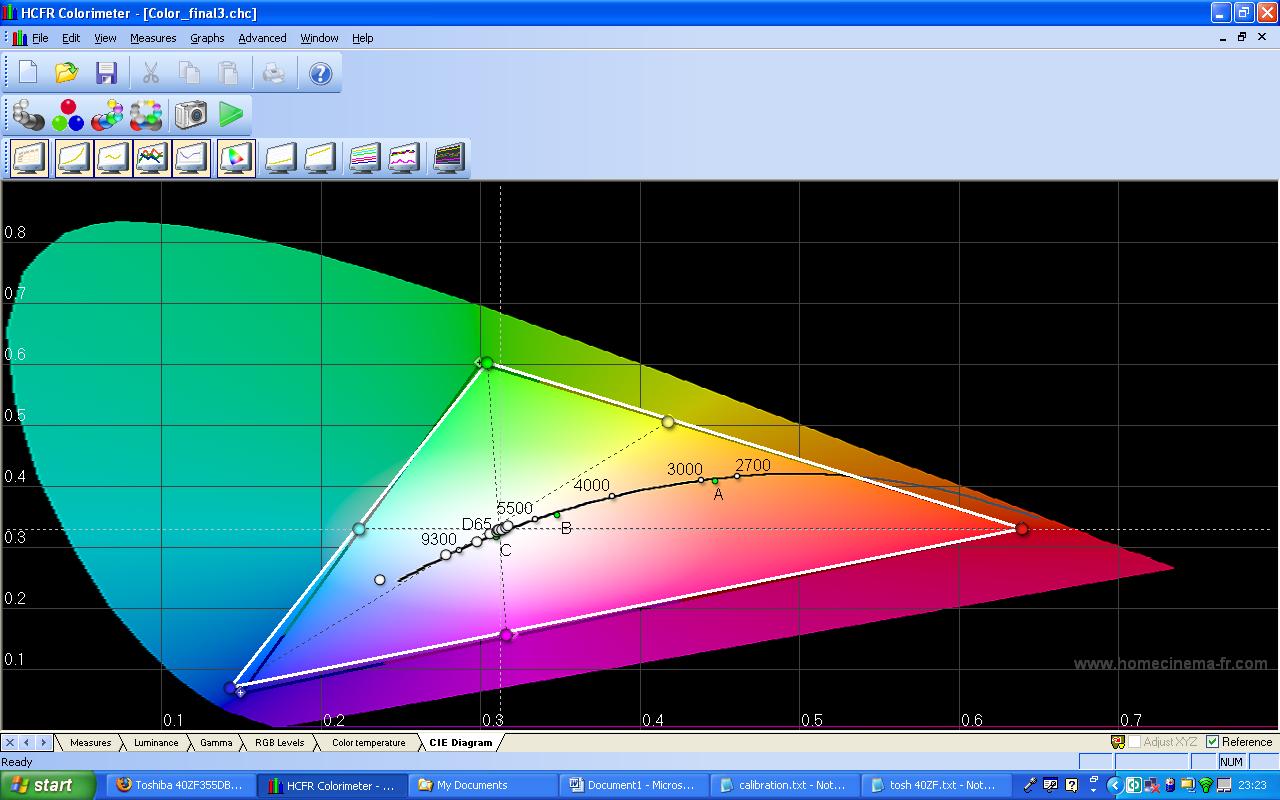The width and height of the screenshot is (1280, 800).
Task: Start continuous measures with the green play arrow
Action: 231,115
